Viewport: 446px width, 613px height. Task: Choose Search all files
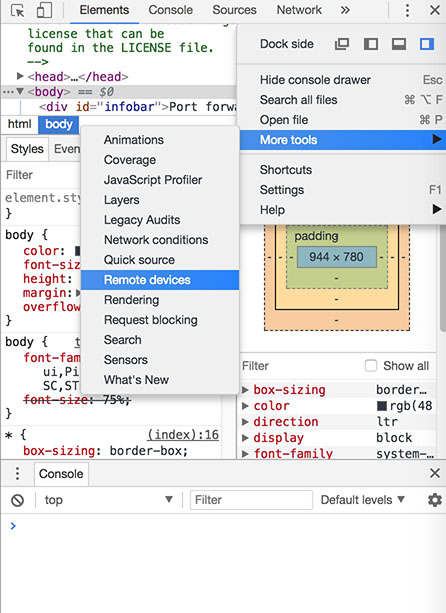click(x=342, y=100)
